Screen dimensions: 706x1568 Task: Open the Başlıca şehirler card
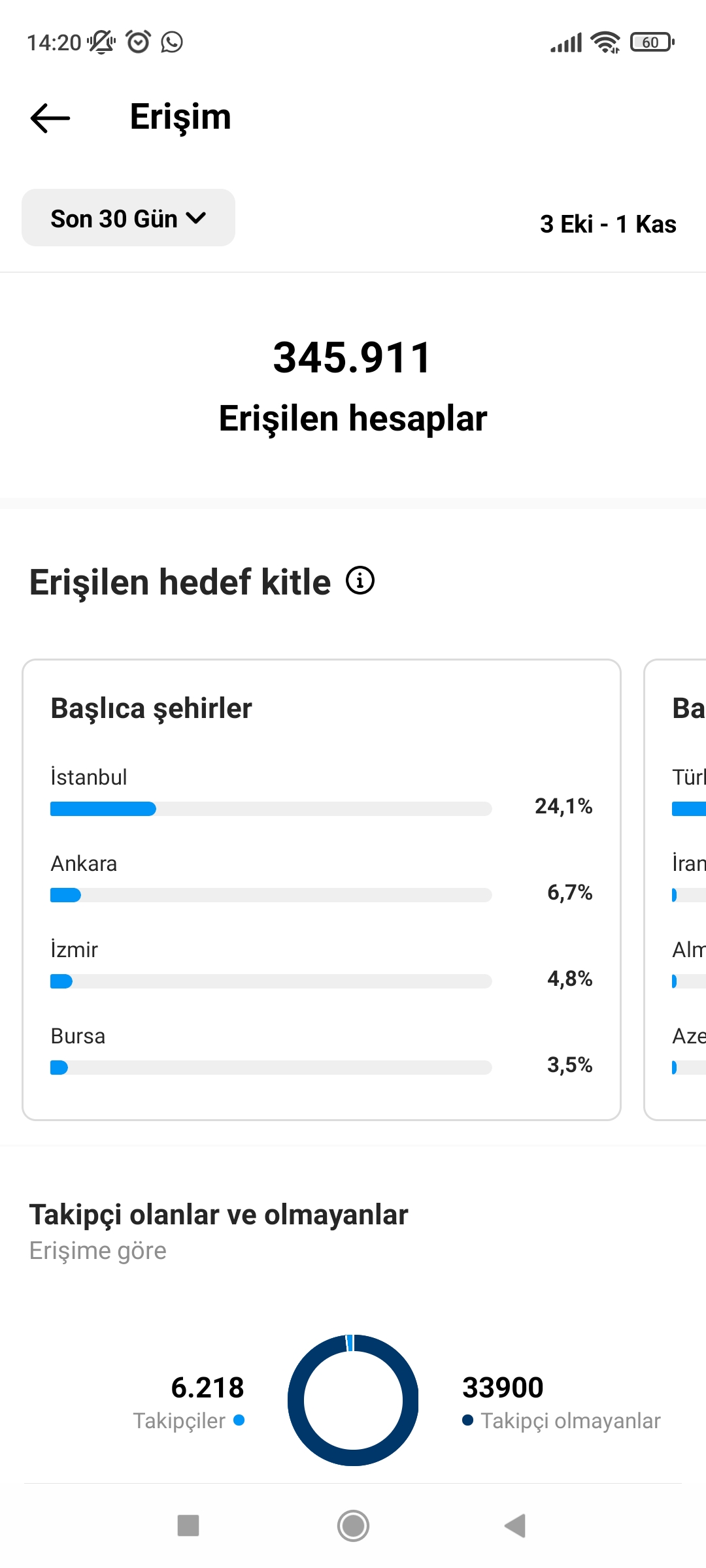point(322,890)
